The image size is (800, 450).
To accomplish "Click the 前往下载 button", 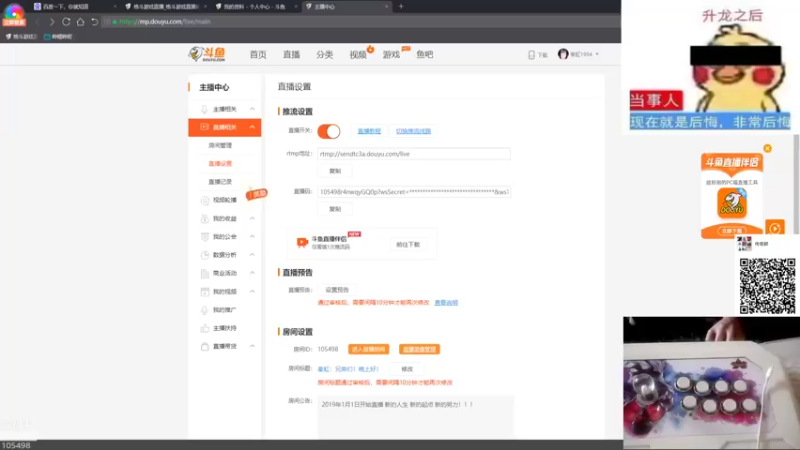I will (408, 245).
